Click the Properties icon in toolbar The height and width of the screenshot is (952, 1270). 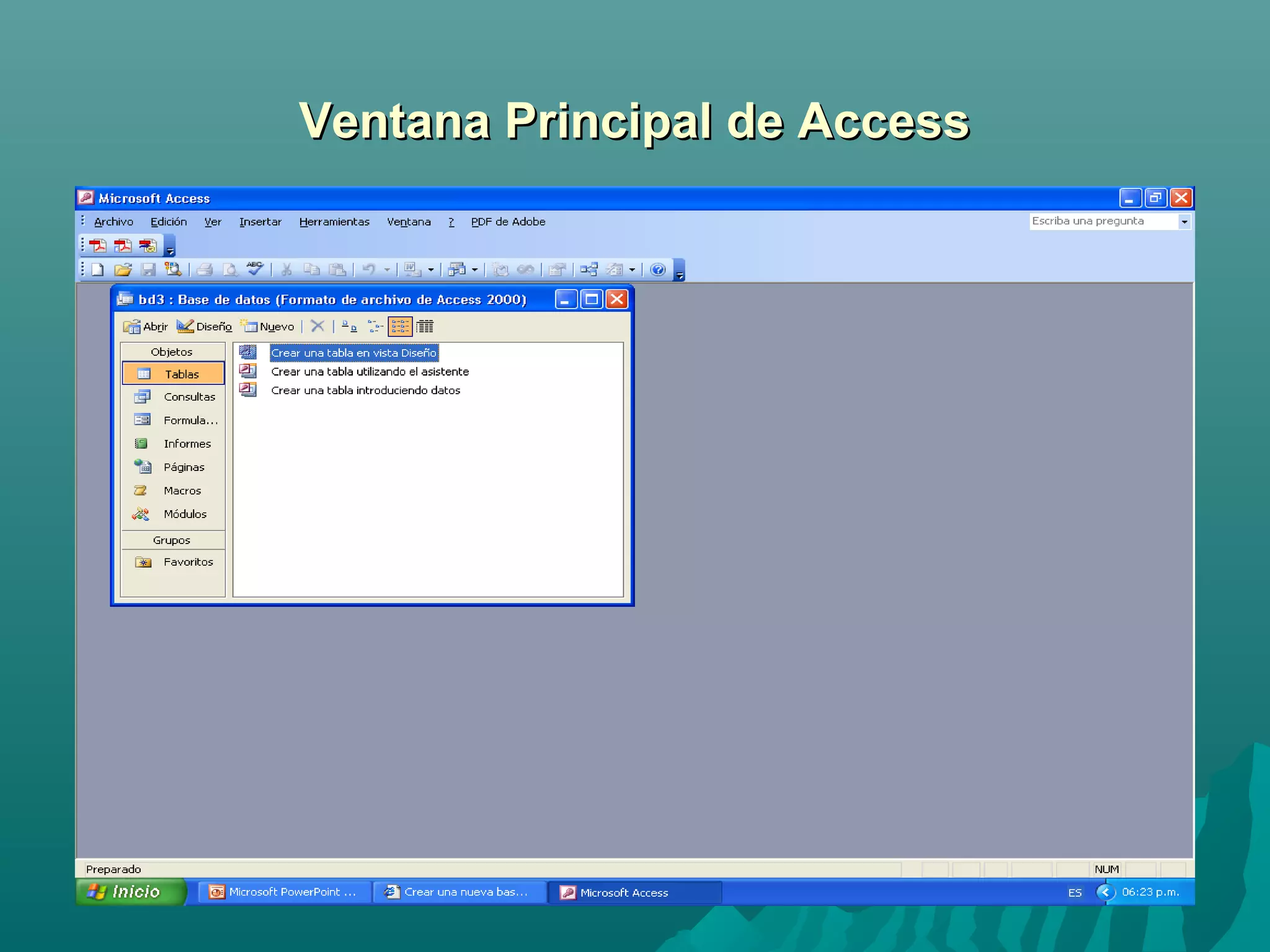pyautogui.click(x=557, y=270)
